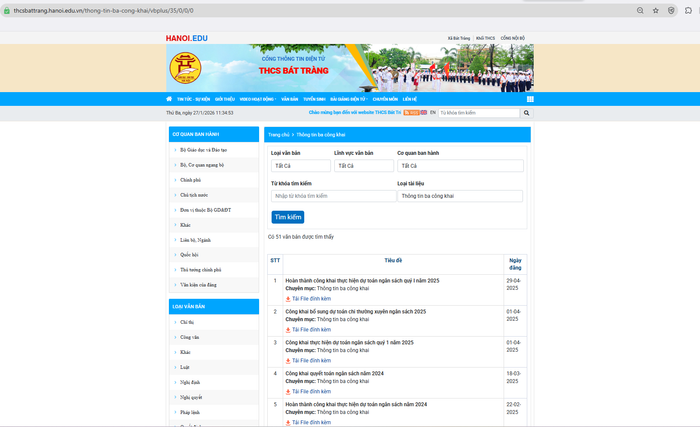Click the Tiêu đề column header
700x427 pixels.
(x=393, y=260)
